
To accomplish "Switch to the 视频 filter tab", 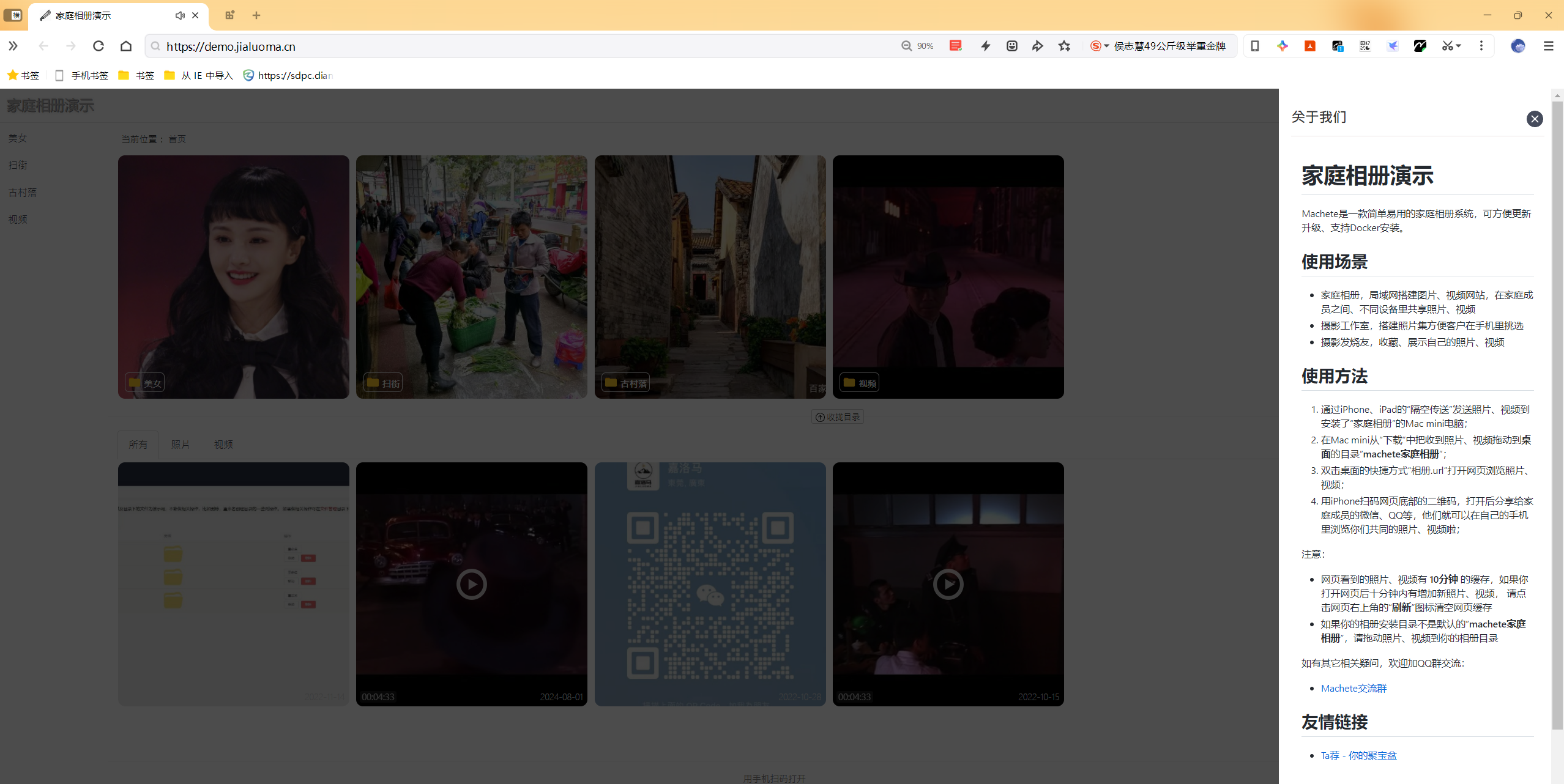I will pyautogui.click(x=223, y=444).
